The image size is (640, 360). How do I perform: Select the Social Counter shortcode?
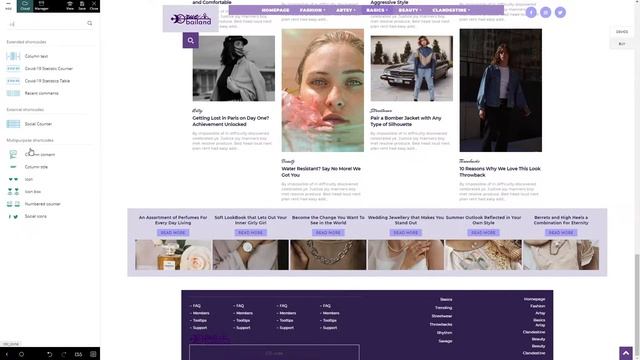coord(29,124)
